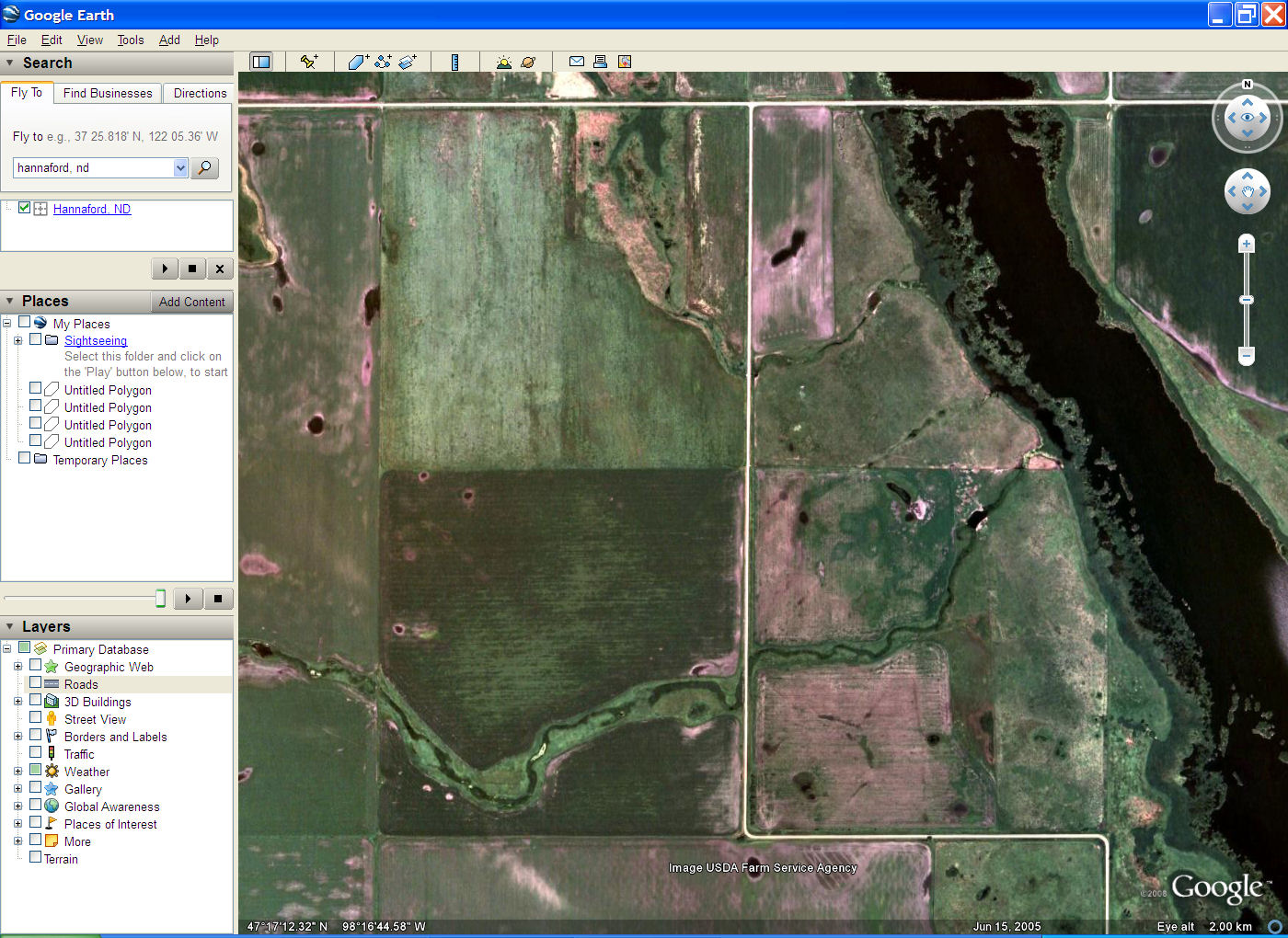This screenshot has height=938, width=1288.
Task: Open the Add menu
Action: pyautogui.click(x=169, y=40)
